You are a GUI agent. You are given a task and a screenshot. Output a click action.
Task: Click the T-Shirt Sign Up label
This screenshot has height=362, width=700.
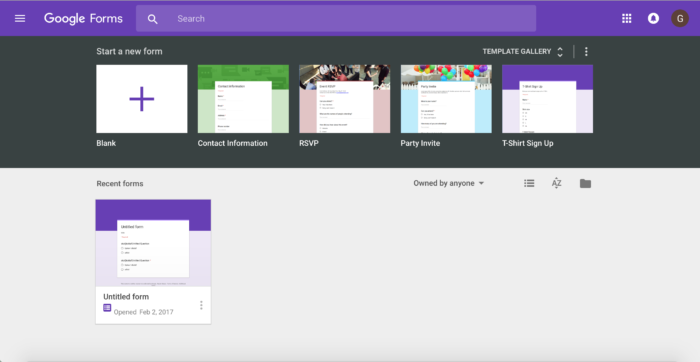click(528, 143)
